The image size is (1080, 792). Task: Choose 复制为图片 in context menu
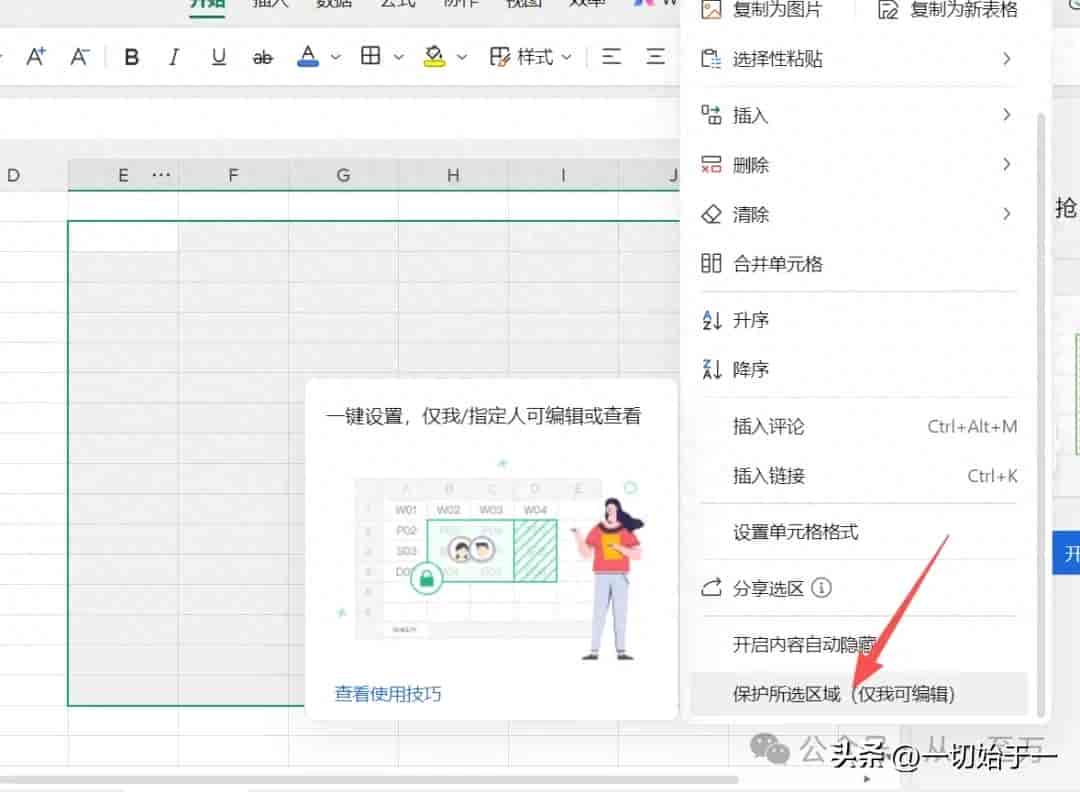coord(761,10)
